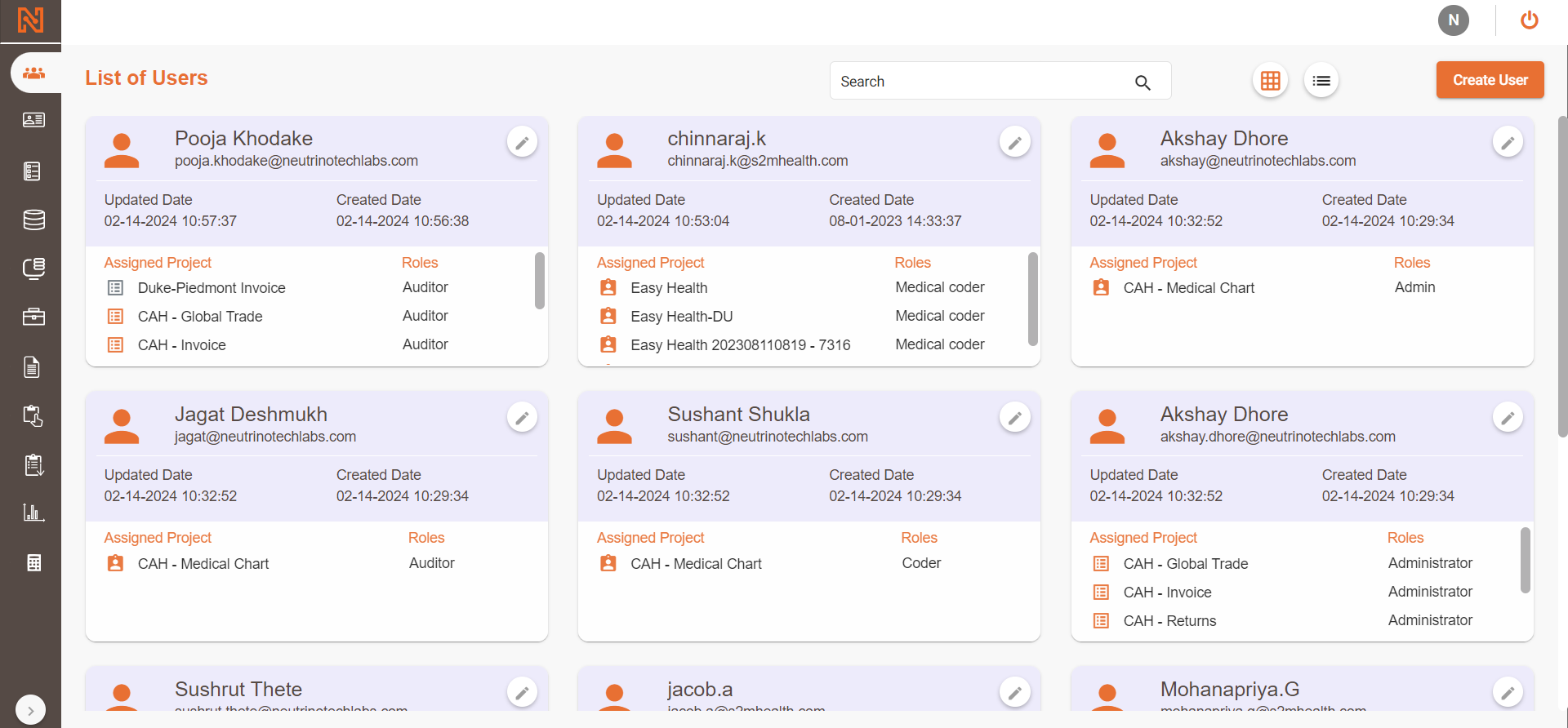Edit Mohanapriya.G user card
This screenshot has width=1568, height=728.
click(1508, 693)
